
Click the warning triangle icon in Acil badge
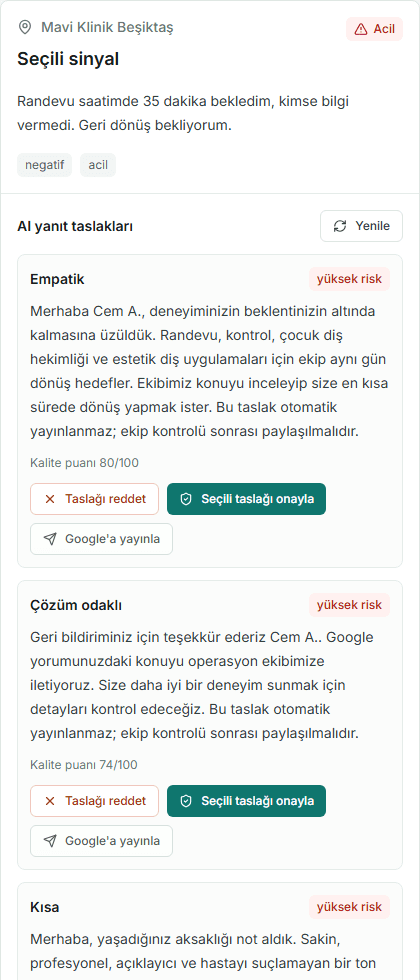click(361, 29)
